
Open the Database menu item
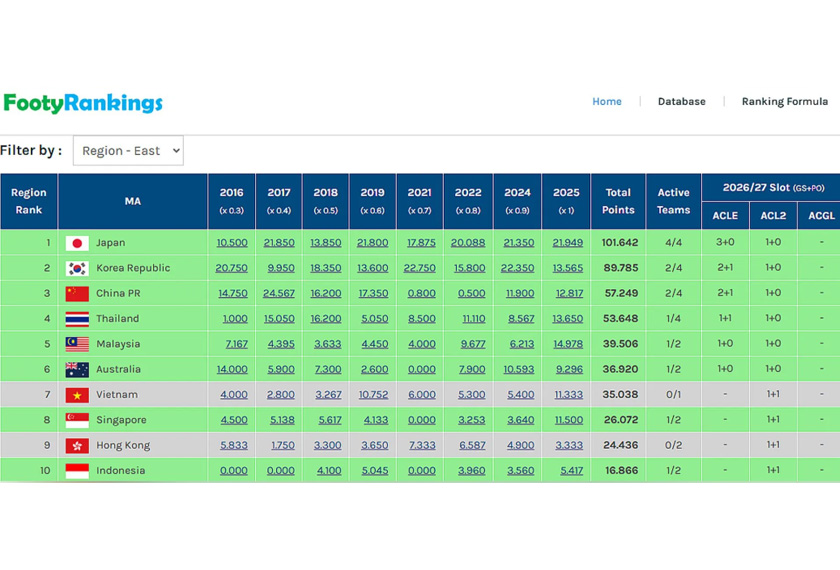pos(681,102)
